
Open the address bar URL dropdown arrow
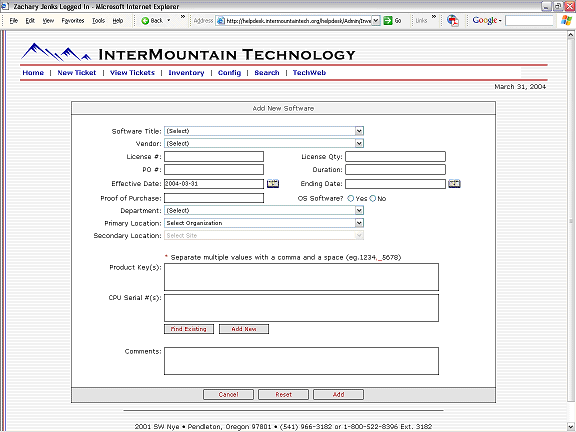[x=375, y=21]
